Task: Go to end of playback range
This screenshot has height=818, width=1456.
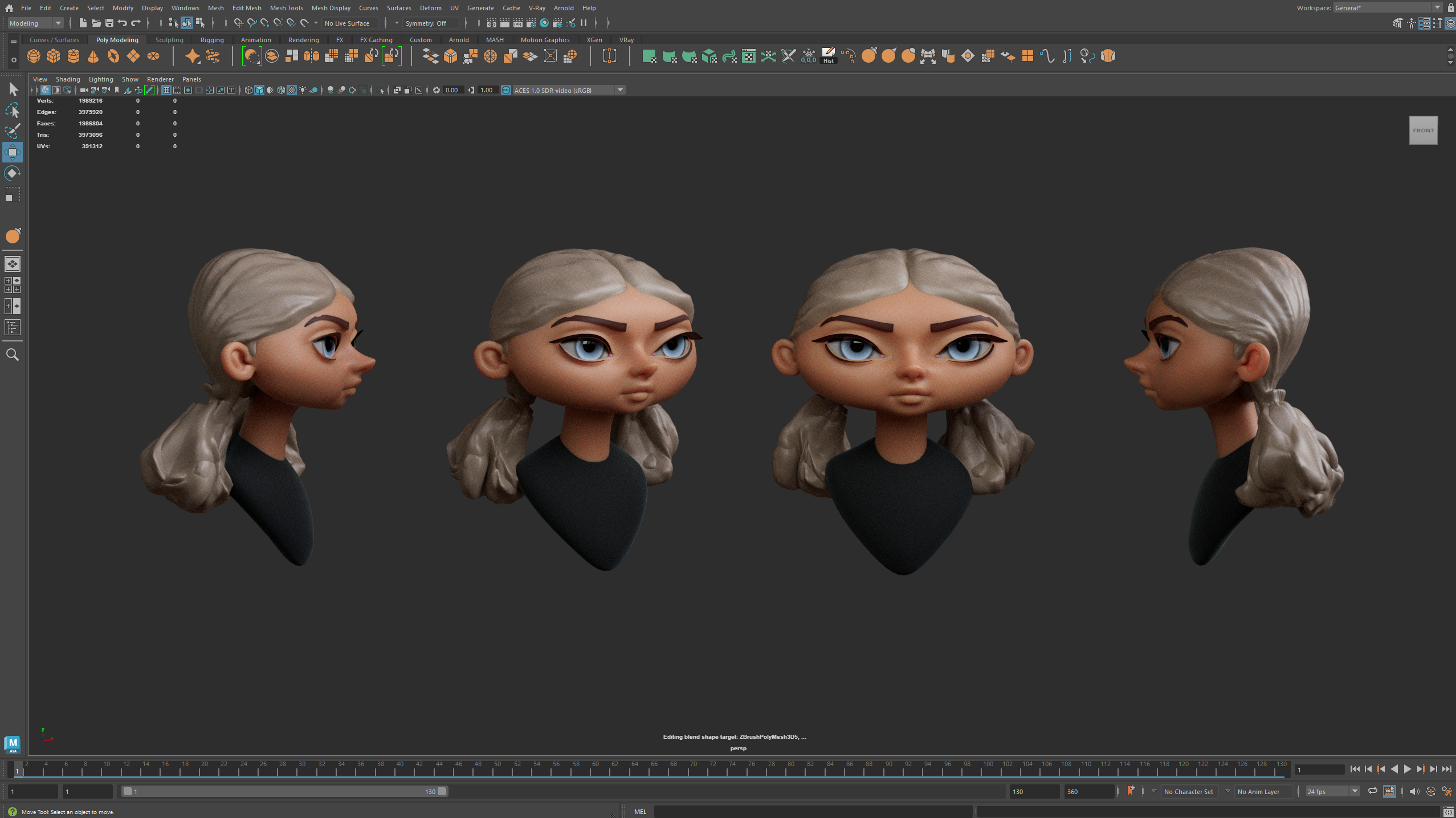Action: pyautogui.click(x=1447, y=769)
